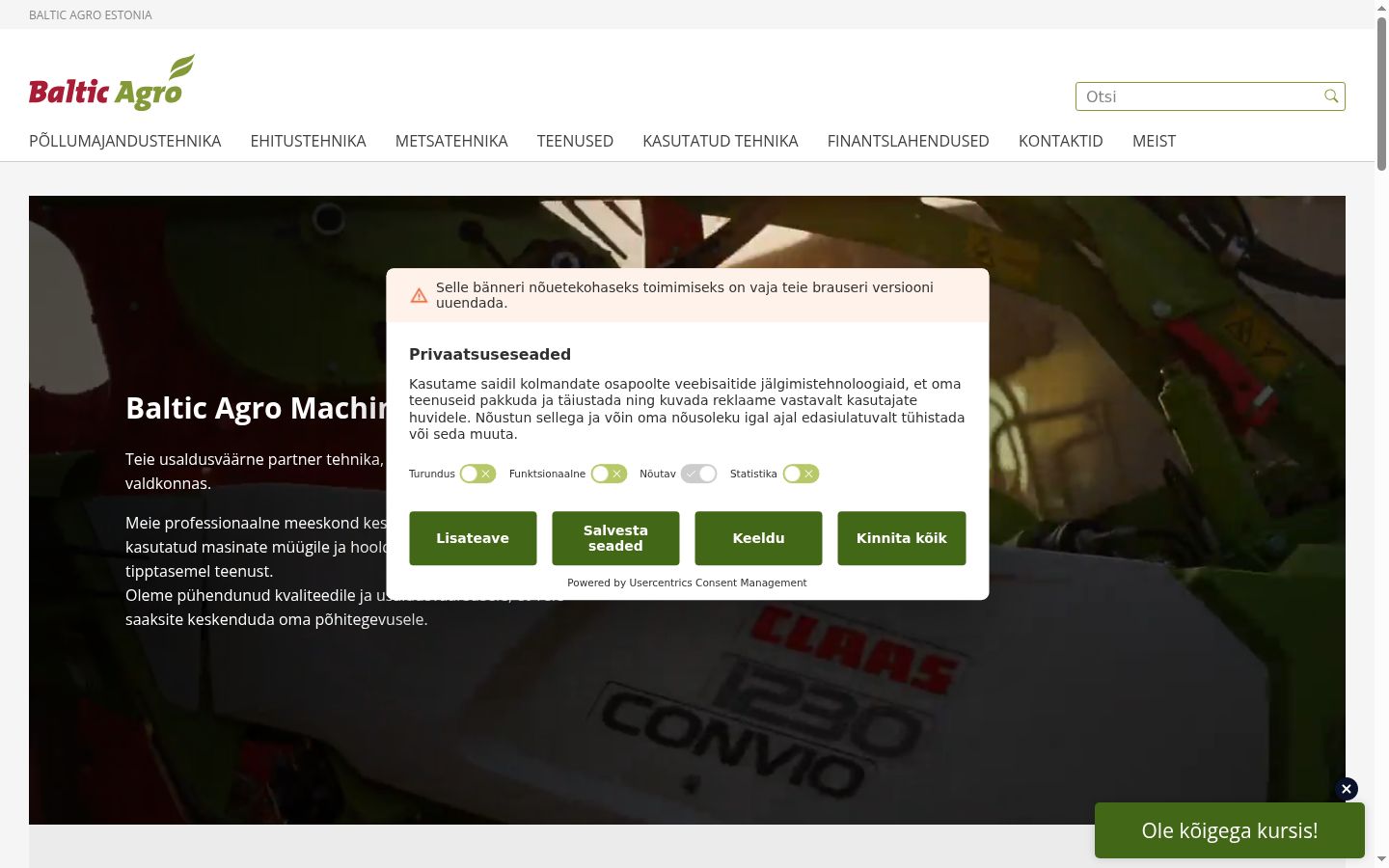Close the newsletter popup with X

tap(1347, 789)
